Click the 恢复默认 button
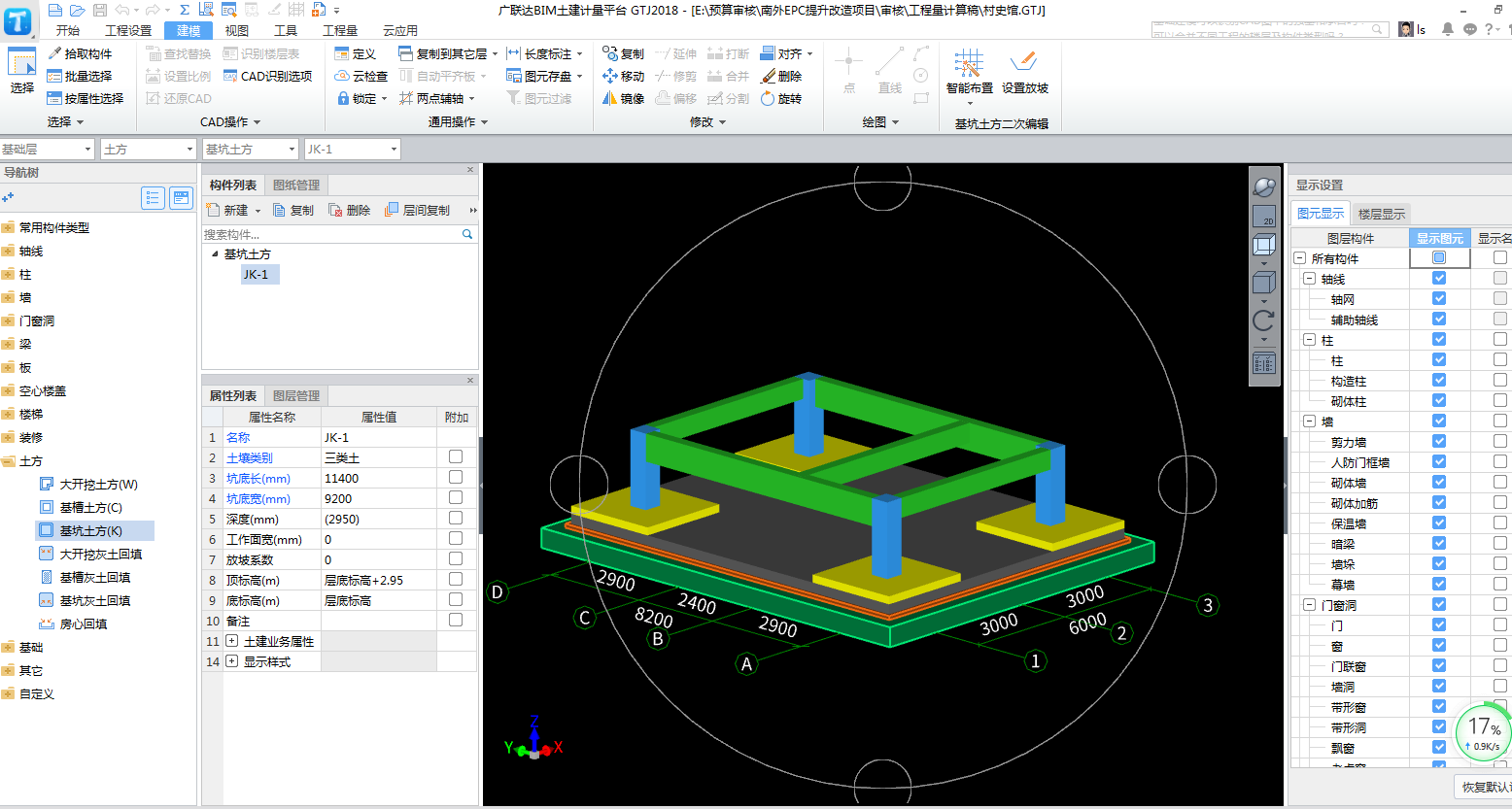The image size is (1512, 809). [x=1485, y=787]
